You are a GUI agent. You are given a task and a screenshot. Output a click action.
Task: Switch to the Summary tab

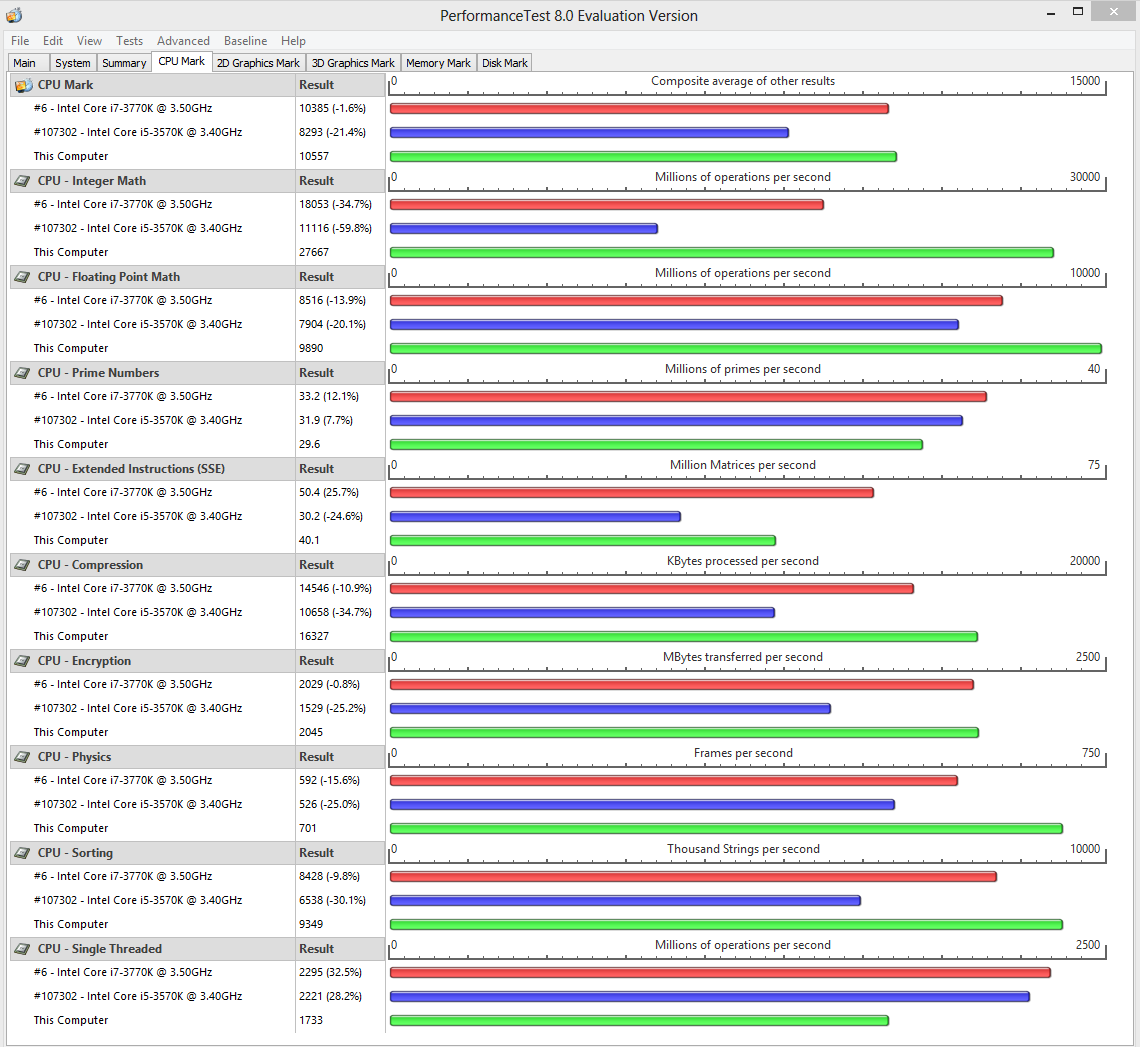pyautogui.click(x=124, y=63)
